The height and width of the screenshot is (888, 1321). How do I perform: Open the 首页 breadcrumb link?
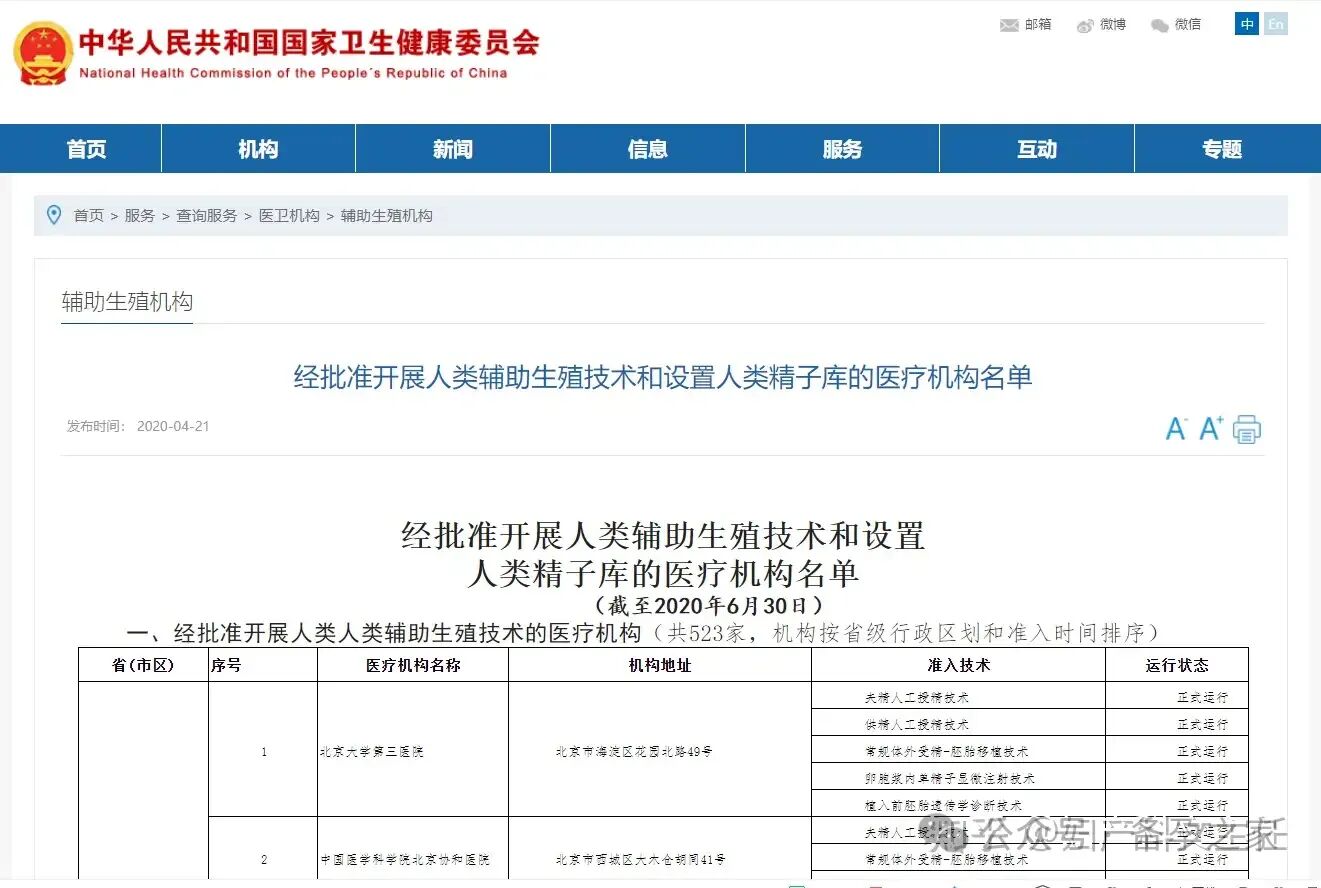click(88, 215)
